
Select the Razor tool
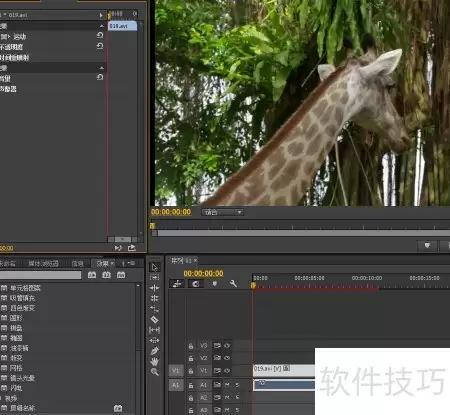click(x=155, y=319)
